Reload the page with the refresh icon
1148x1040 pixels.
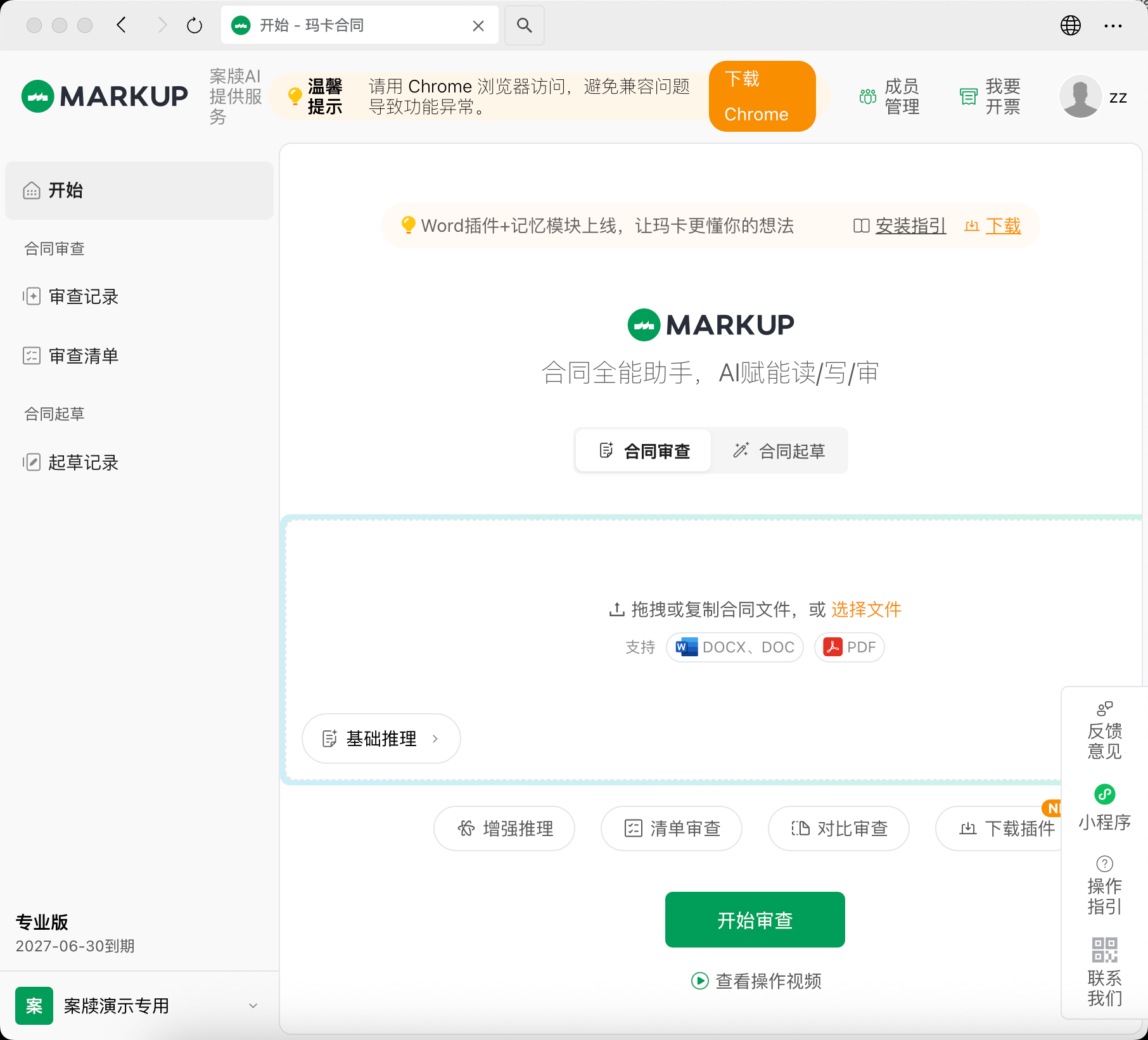(x=195, y=25)
